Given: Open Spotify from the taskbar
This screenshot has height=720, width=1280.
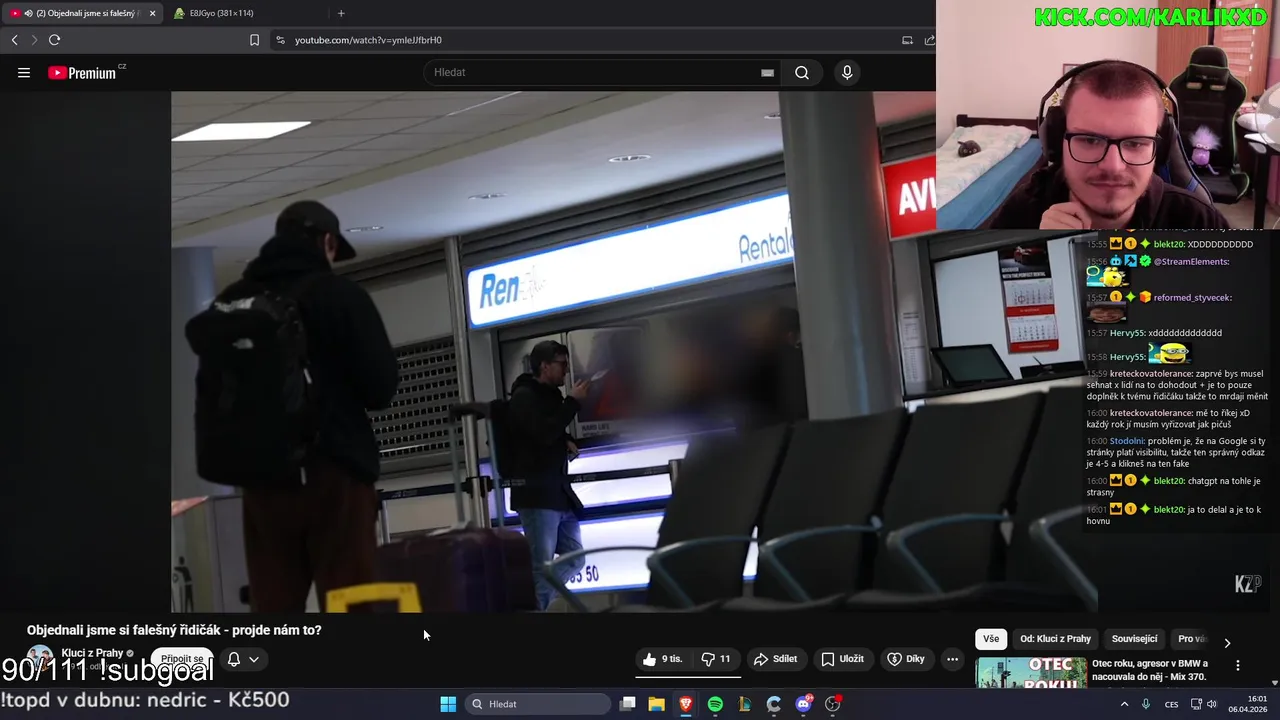Looking at the screenshot, I should pyautogui.click(x=715, y=704).
